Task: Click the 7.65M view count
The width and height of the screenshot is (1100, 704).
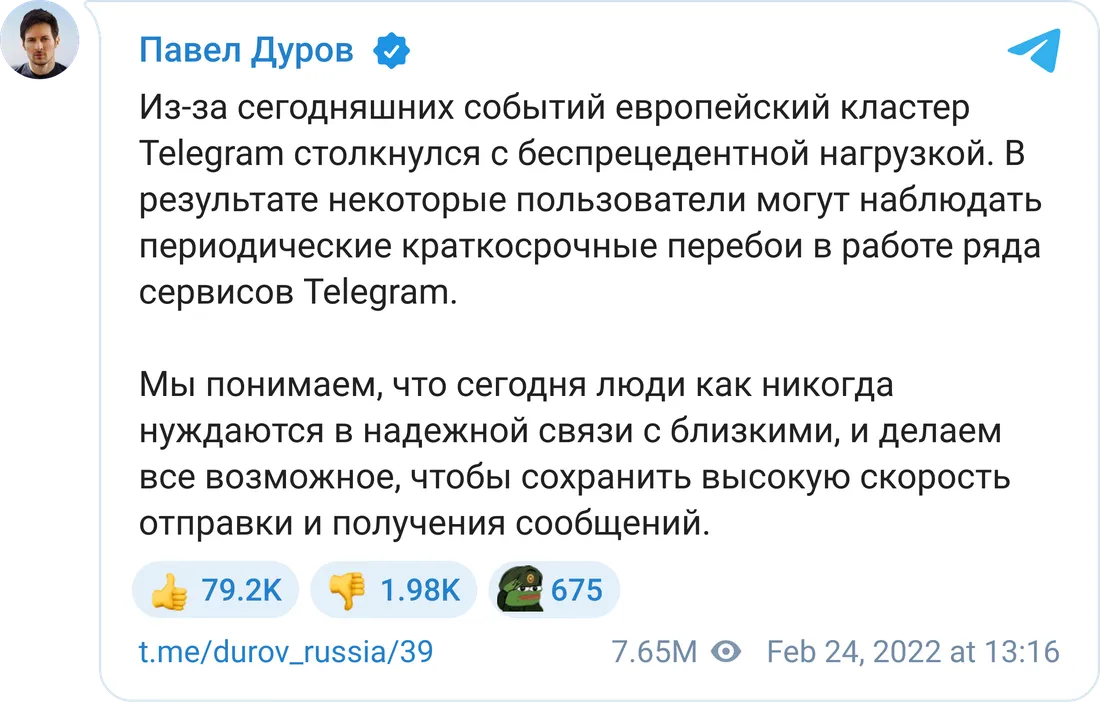Action: point(654,653)
